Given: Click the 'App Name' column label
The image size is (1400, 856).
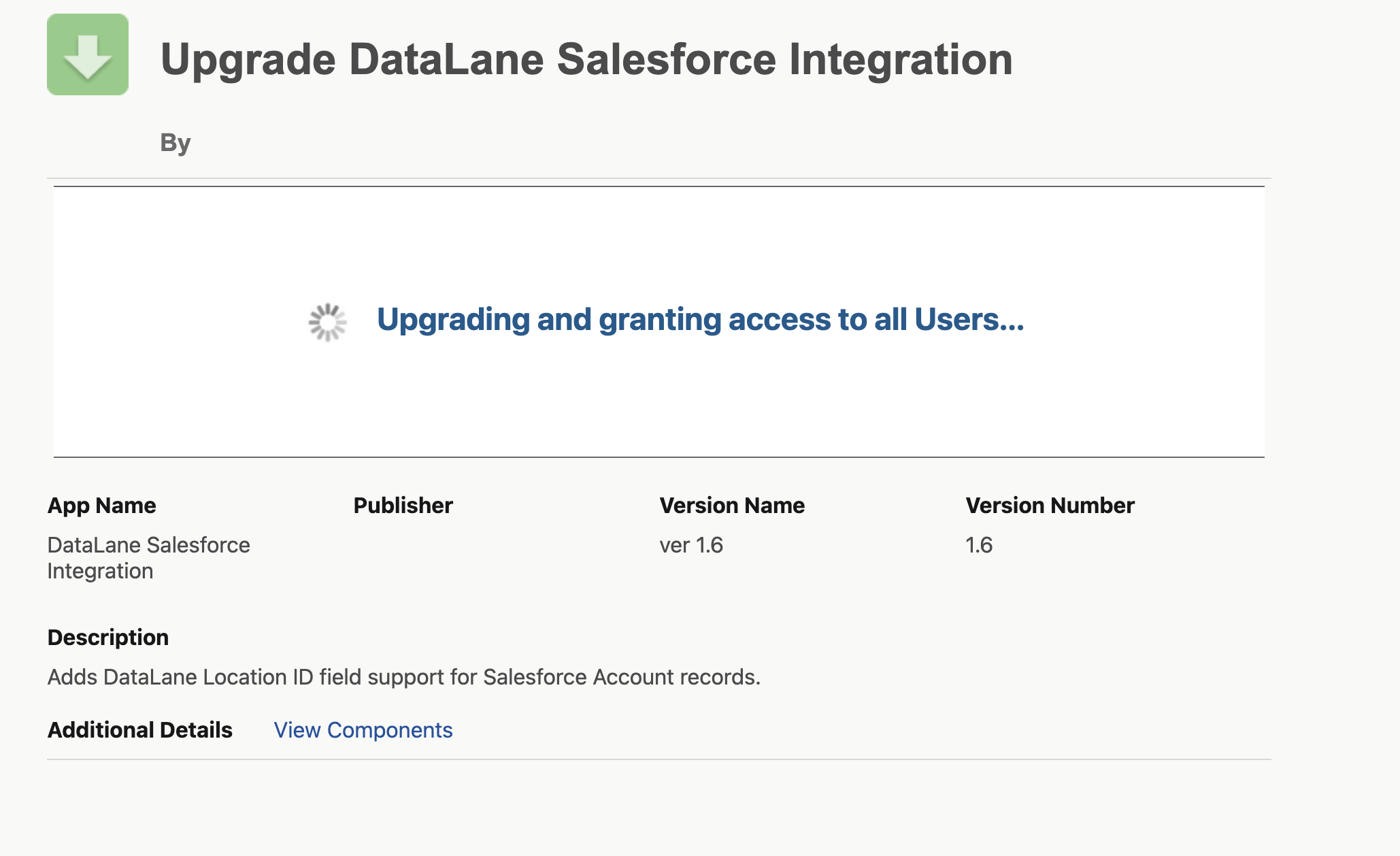Looking at the screenshot, I should 102,506.
